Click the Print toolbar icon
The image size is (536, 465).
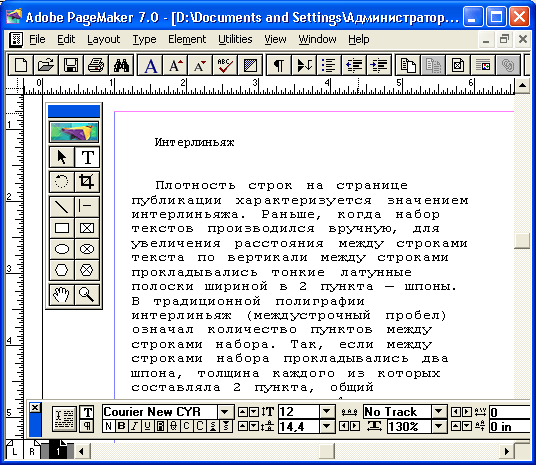(x=96, y=65)
